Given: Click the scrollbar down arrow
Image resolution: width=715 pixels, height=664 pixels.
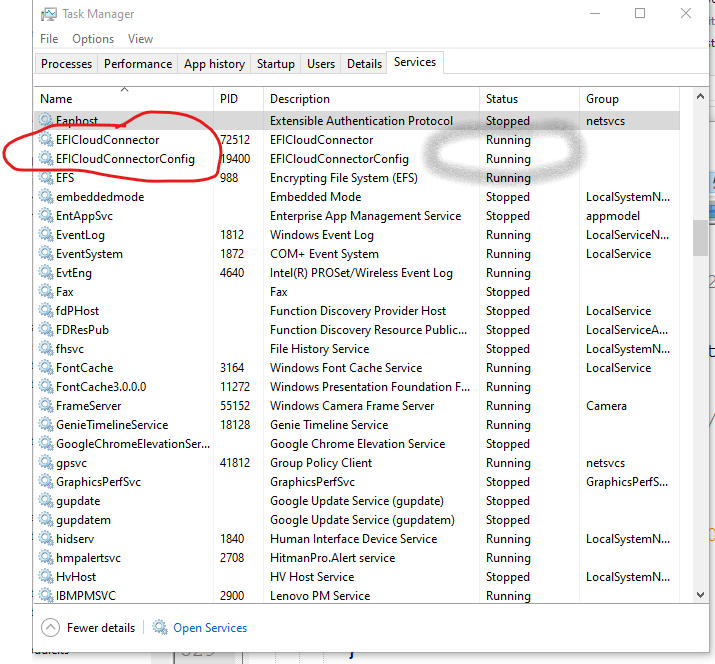Looking at the screenshot, I should [700, 595].
